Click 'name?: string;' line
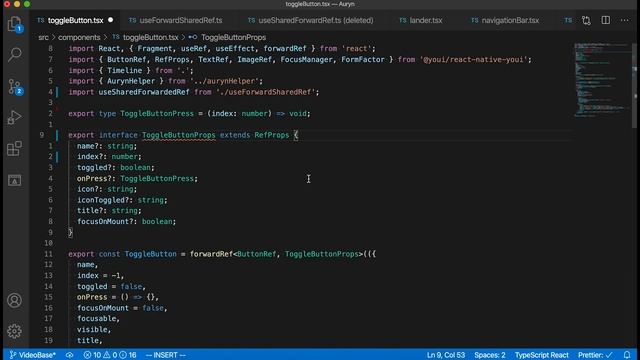Screen dimensions: 640x360 [107, 146]
